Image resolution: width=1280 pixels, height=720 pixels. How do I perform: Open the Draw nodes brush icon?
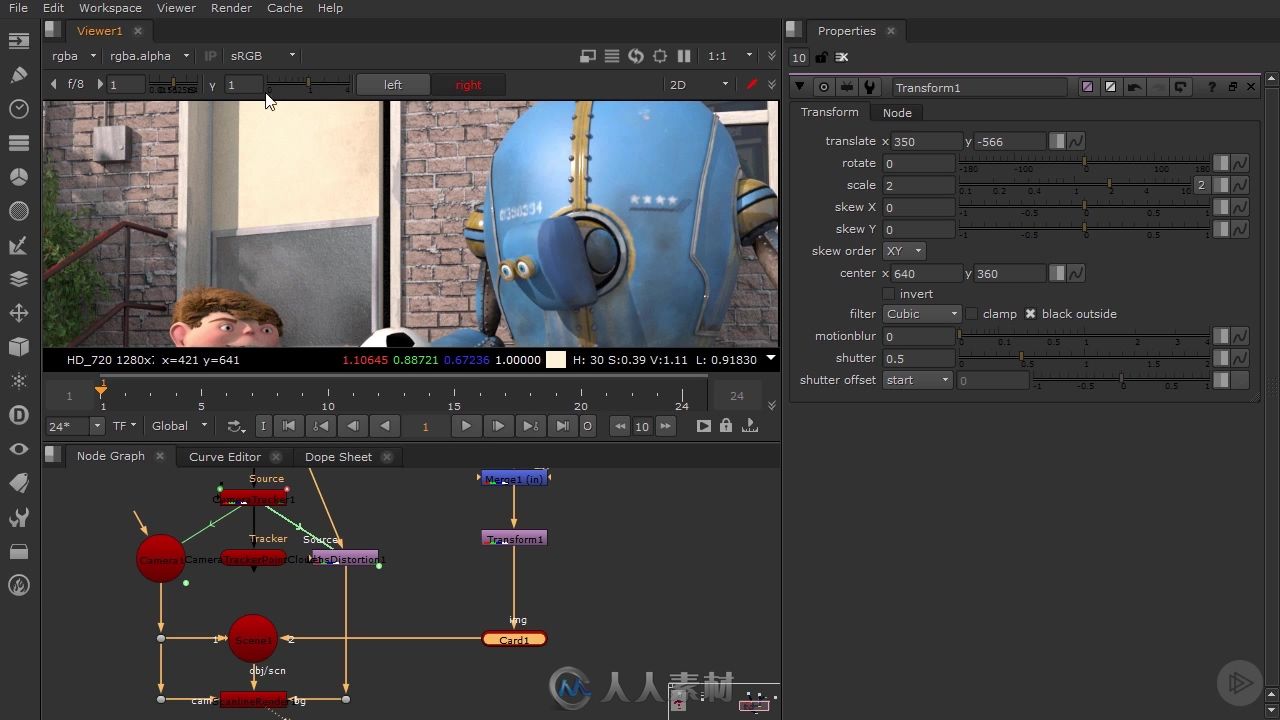click(19, 75)
